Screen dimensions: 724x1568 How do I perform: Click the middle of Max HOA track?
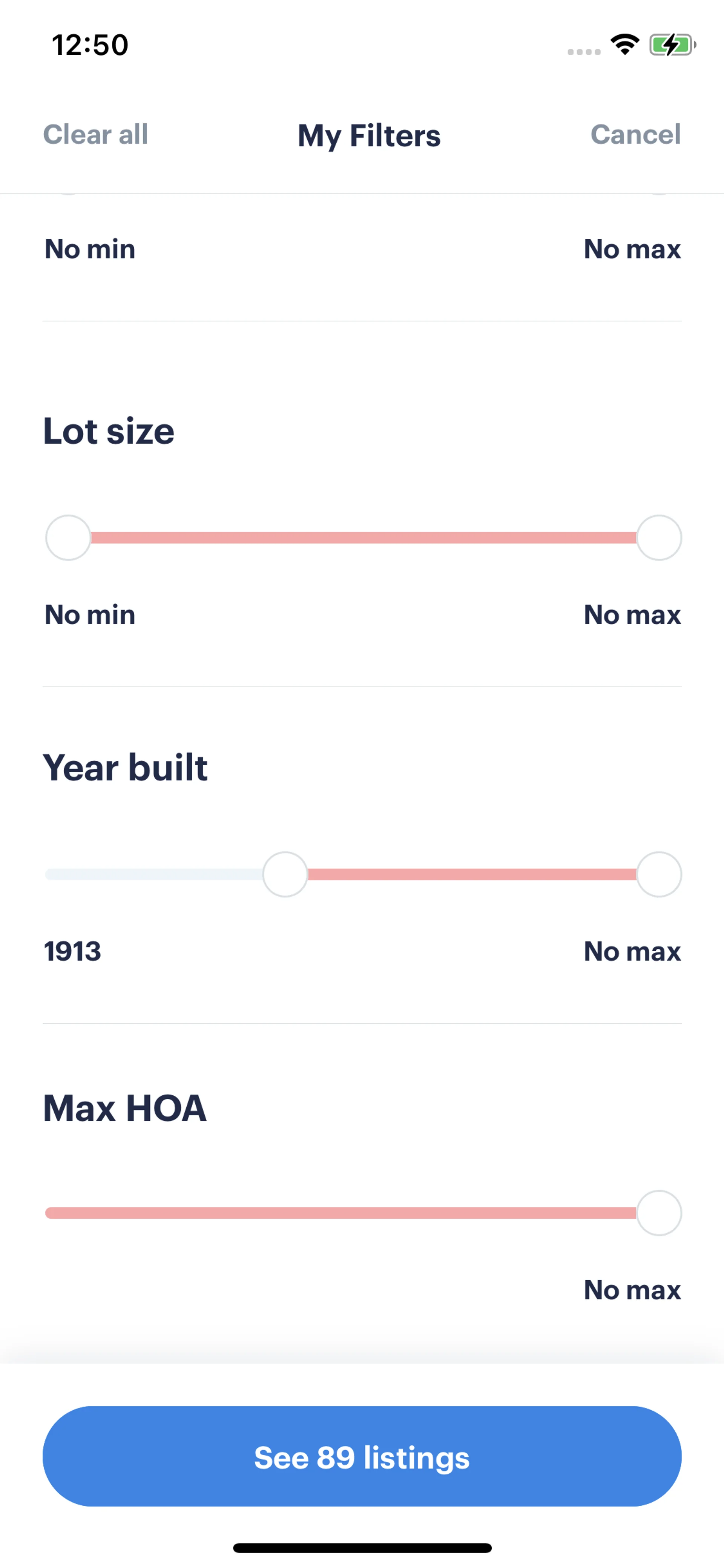coord(341,1213)
